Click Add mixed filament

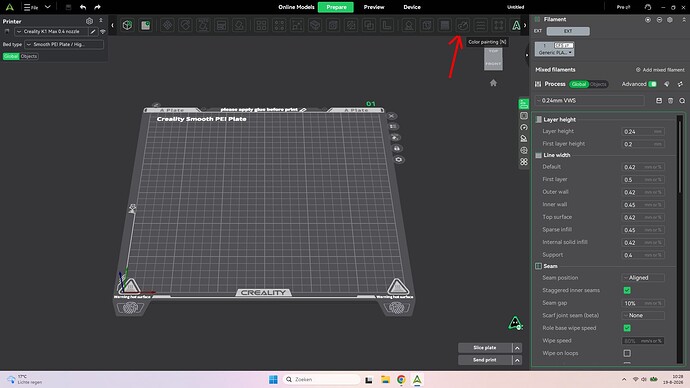click(x=660, y=70)
